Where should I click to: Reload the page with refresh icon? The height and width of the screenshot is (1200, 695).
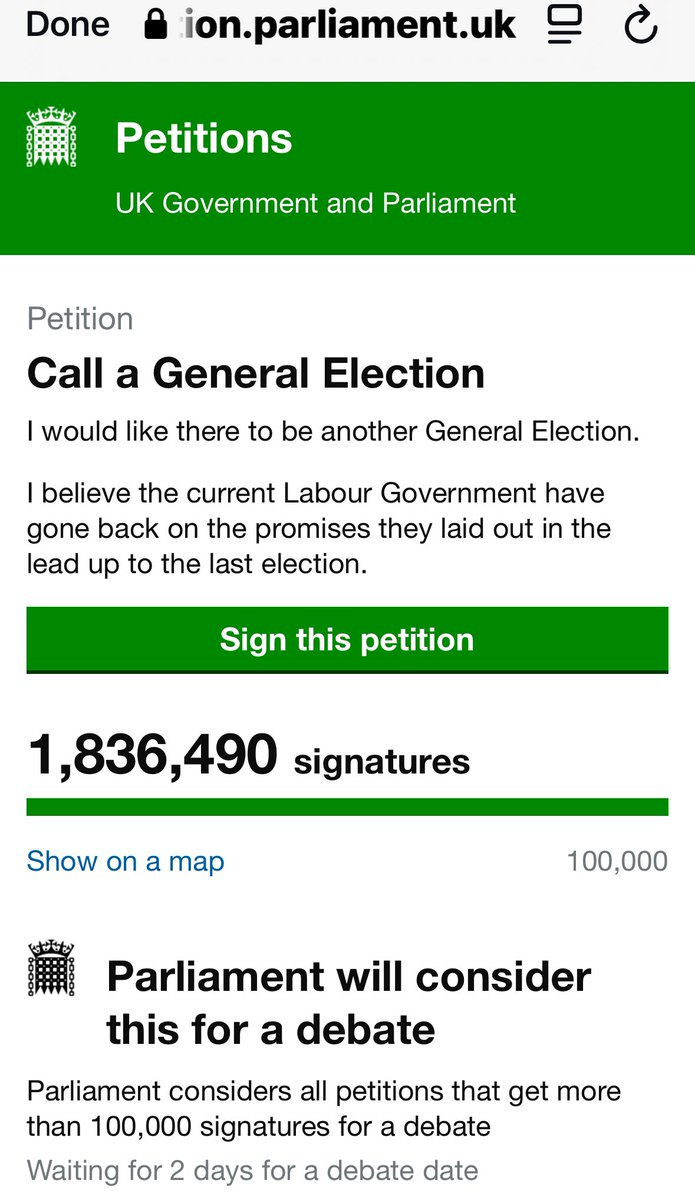[x=641, y=26]
